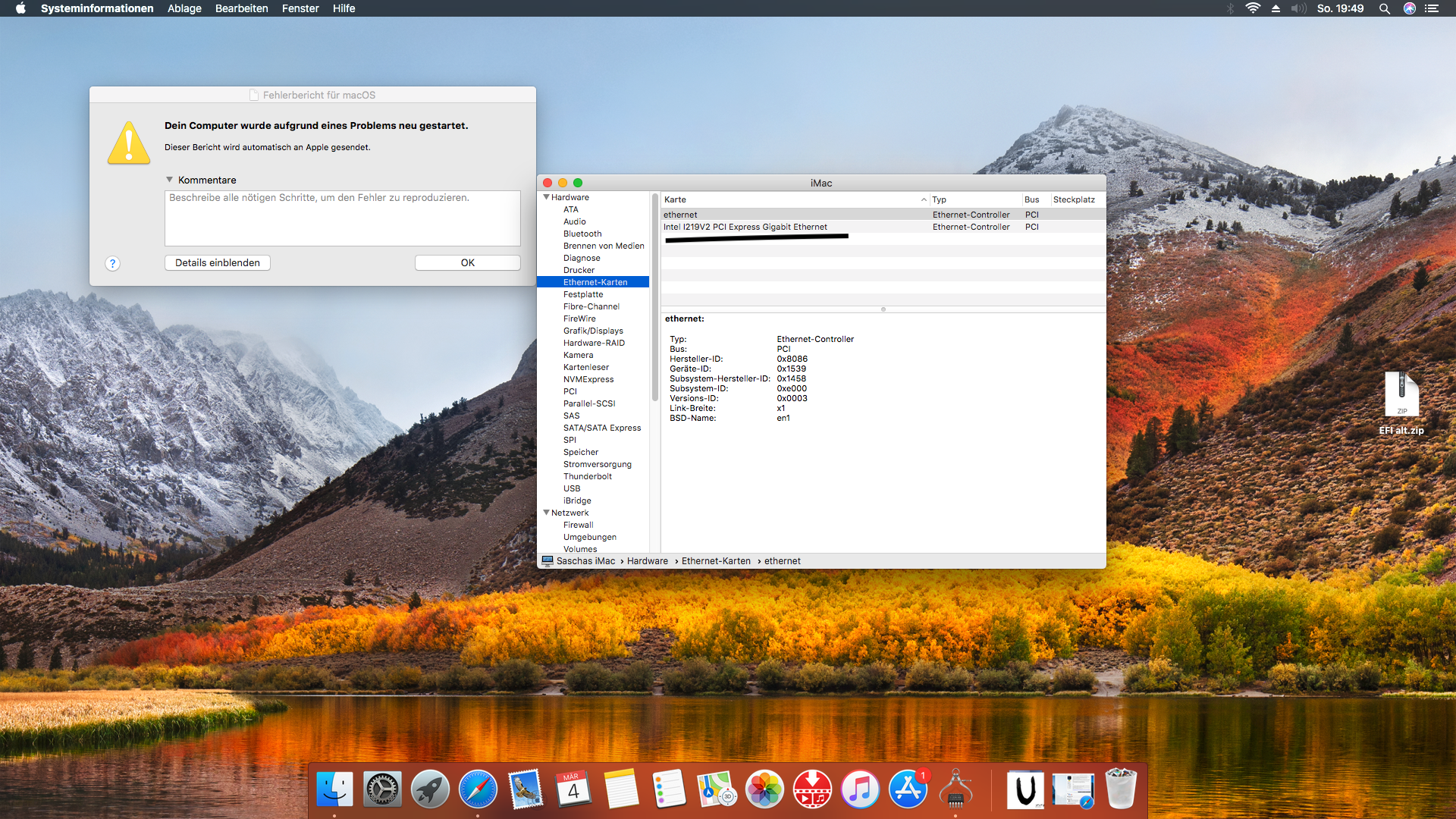
Task: Select Grafik/Displays in the sidebar
Action: pyautogui.click(x=593, y=331)
